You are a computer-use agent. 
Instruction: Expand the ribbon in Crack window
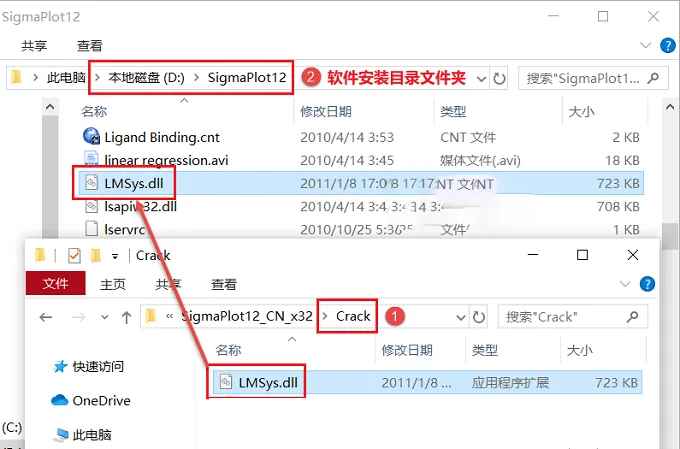pos(625,284)
